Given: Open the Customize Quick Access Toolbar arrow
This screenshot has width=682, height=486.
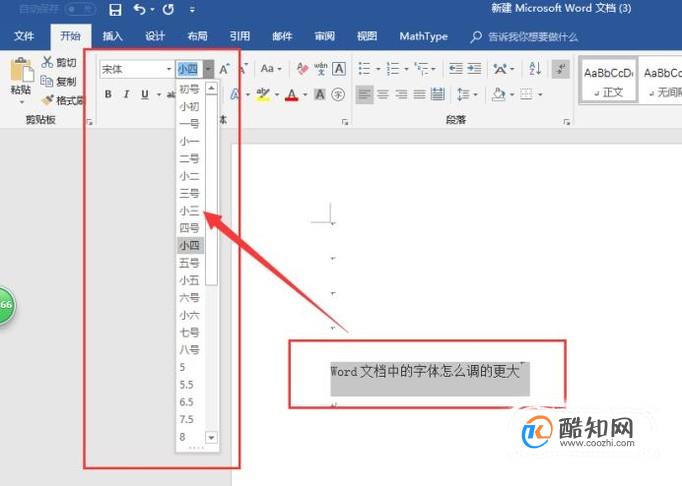Looking at the screenshot, I should pyautogui.click(x=192, y=10).
